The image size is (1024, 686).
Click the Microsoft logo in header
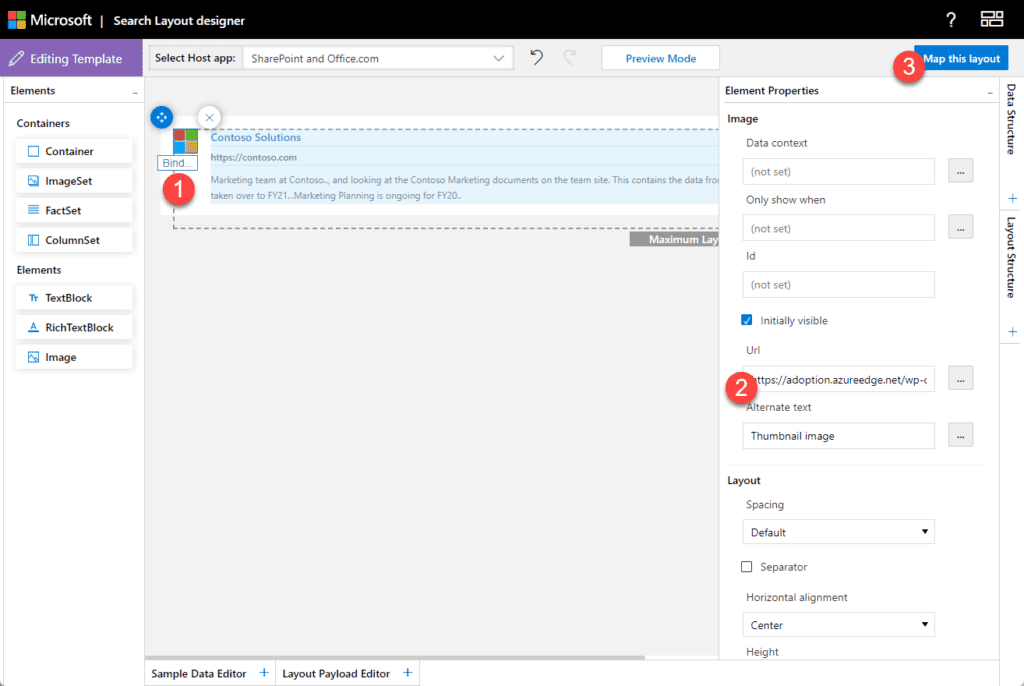pos(17,20)
